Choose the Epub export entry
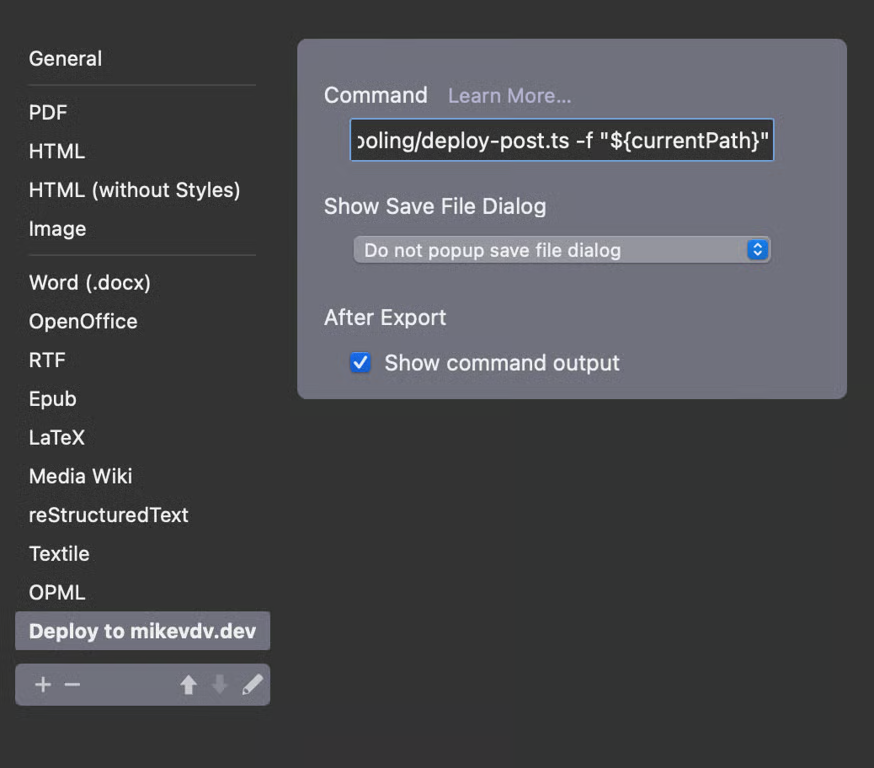 click(x=52, y=399)
